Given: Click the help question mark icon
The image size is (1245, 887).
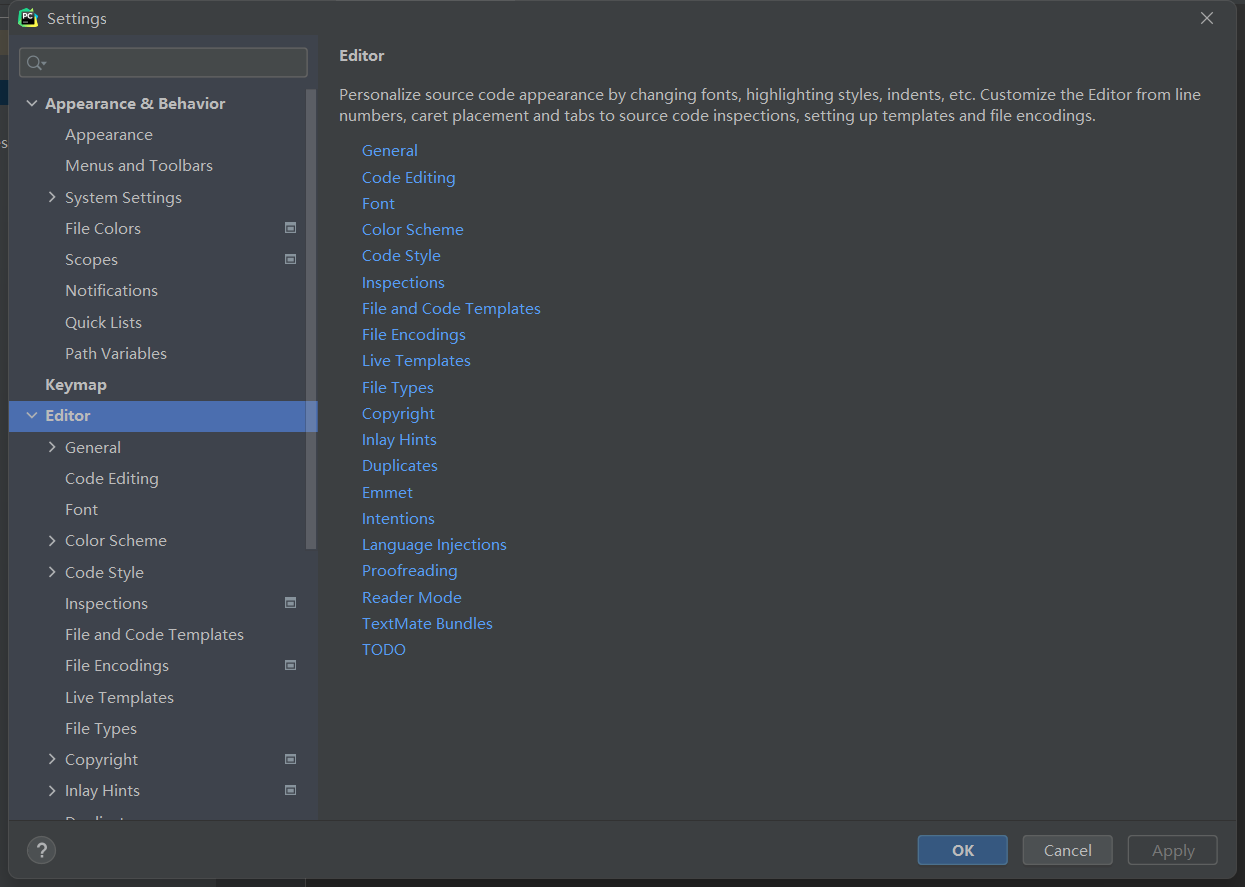Looking at the screenshot, I should (x=41, y=850).
